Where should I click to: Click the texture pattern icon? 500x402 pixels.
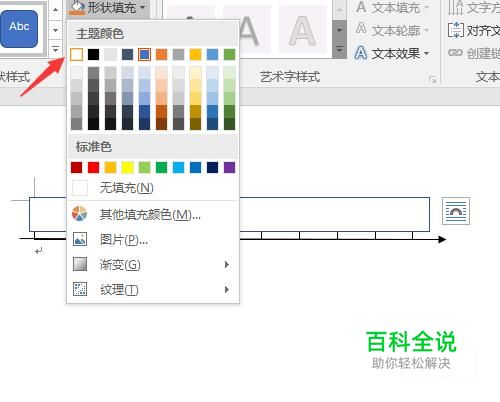[80, 289]
